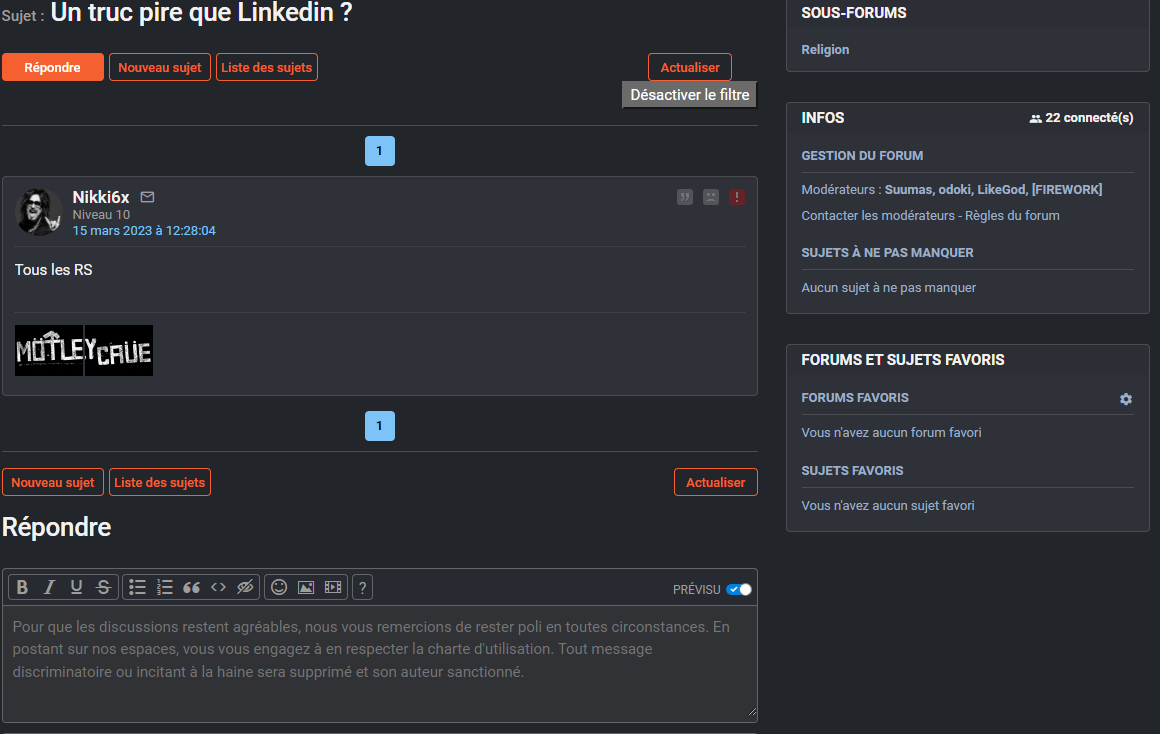Quote Nikki6x's message

(685, 197)
